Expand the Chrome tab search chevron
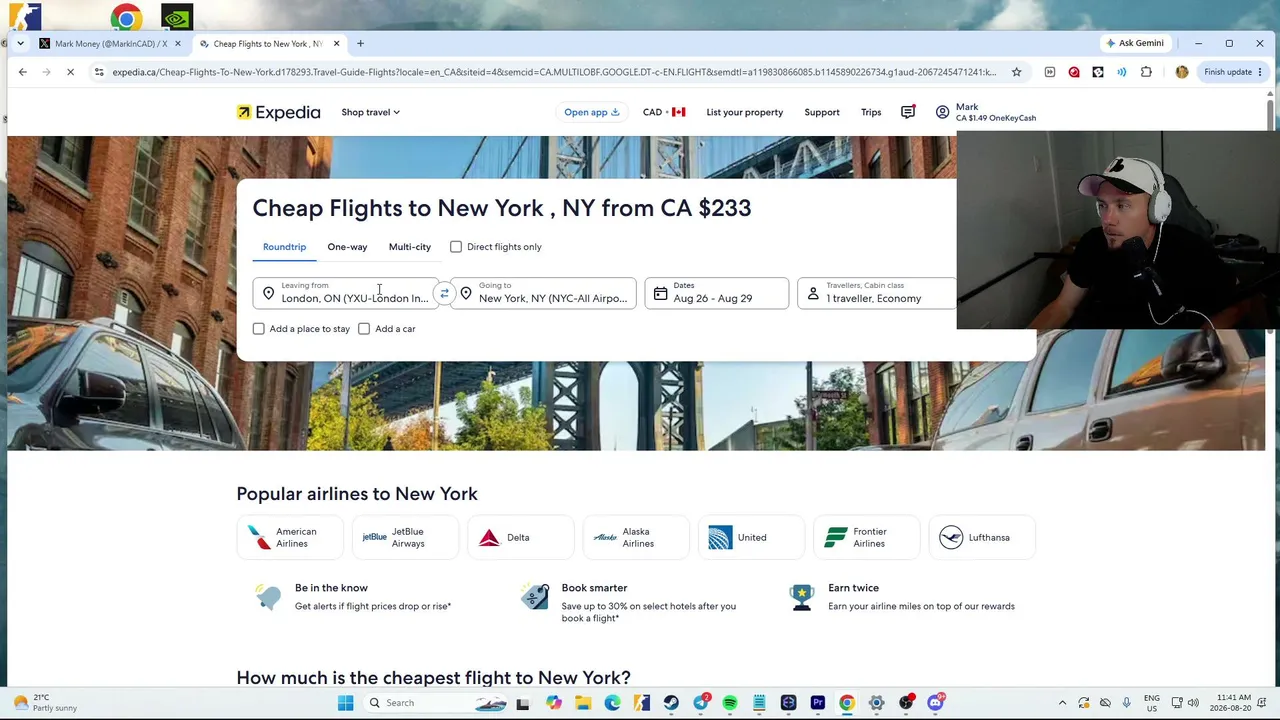Viewport: 1280px width, 720px height. pyautogui.click(x=20, y=43)
